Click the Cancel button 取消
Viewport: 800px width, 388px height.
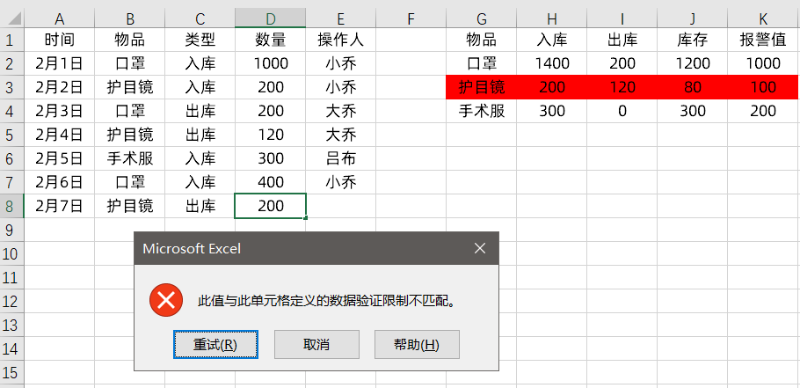click(x=316, y=345)
